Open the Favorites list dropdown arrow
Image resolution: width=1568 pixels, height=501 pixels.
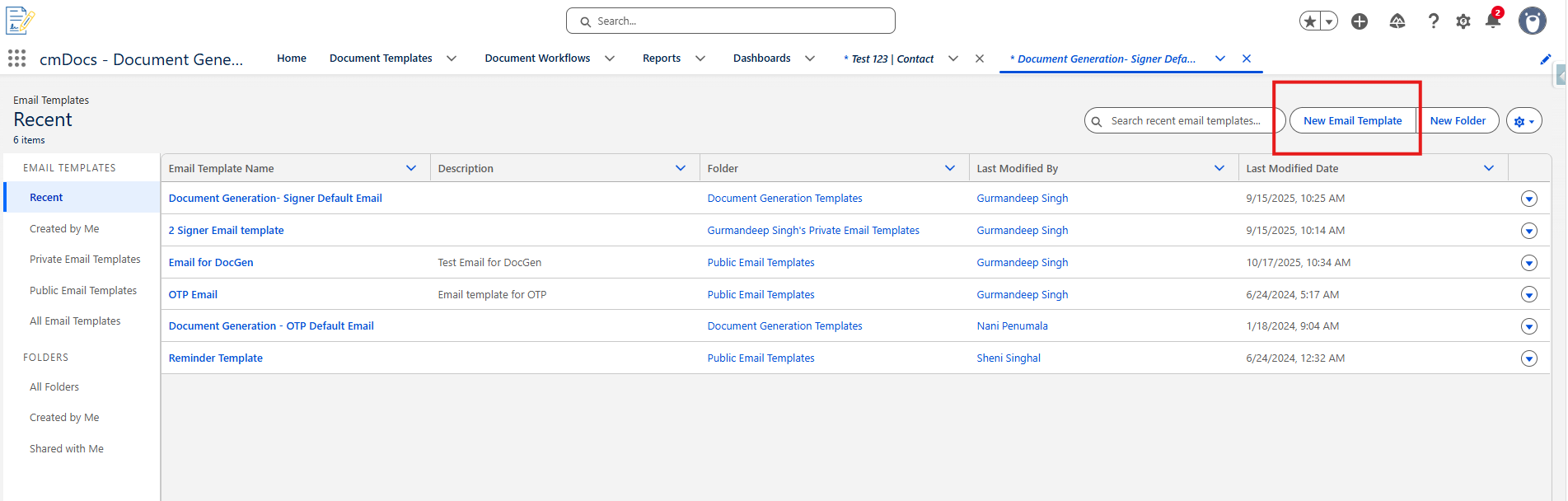coord(1329,21)
